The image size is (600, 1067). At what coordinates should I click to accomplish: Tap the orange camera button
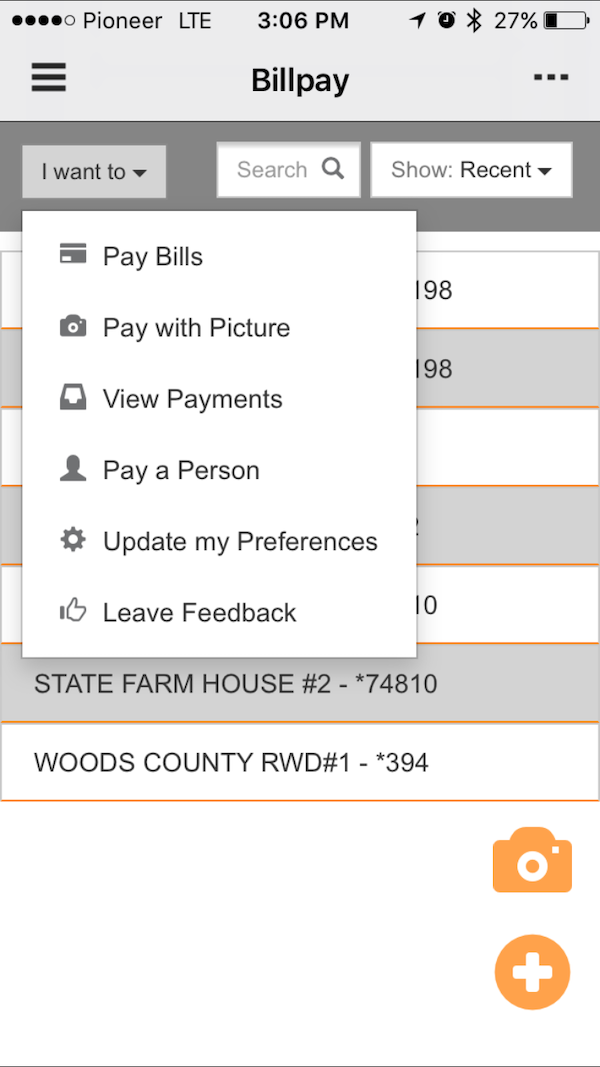[x=532, y=860]
